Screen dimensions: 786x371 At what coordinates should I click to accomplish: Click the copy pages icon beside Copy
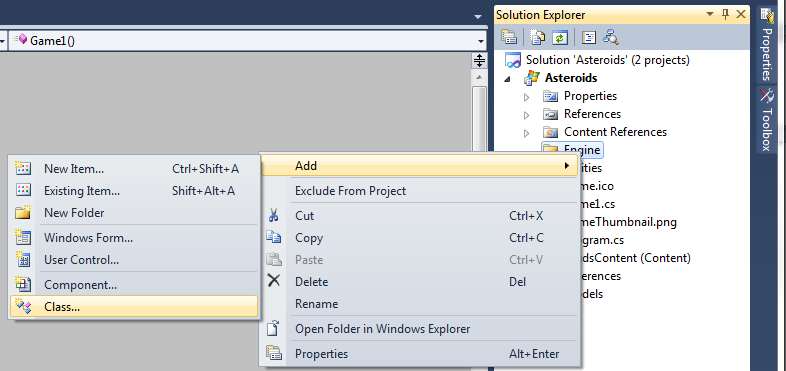tap(274, 238)
